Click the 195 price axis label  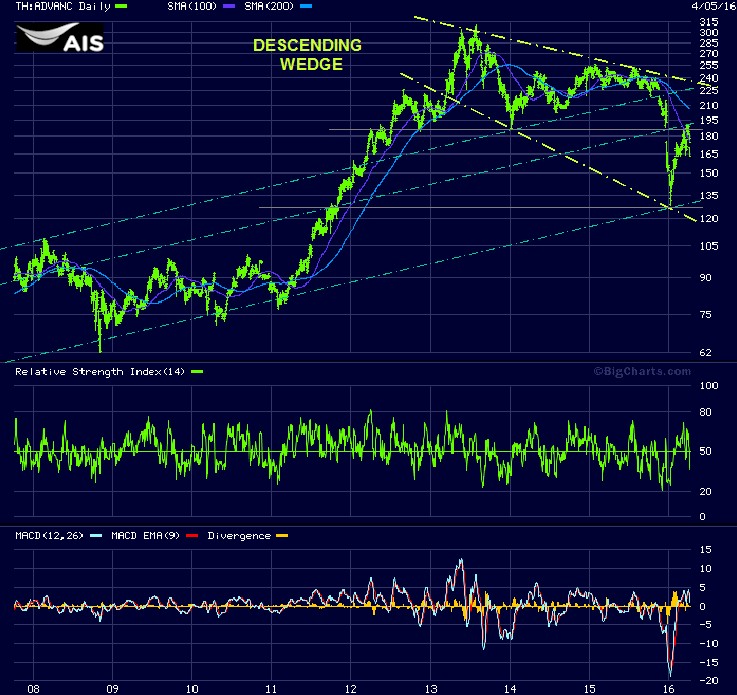709,120
